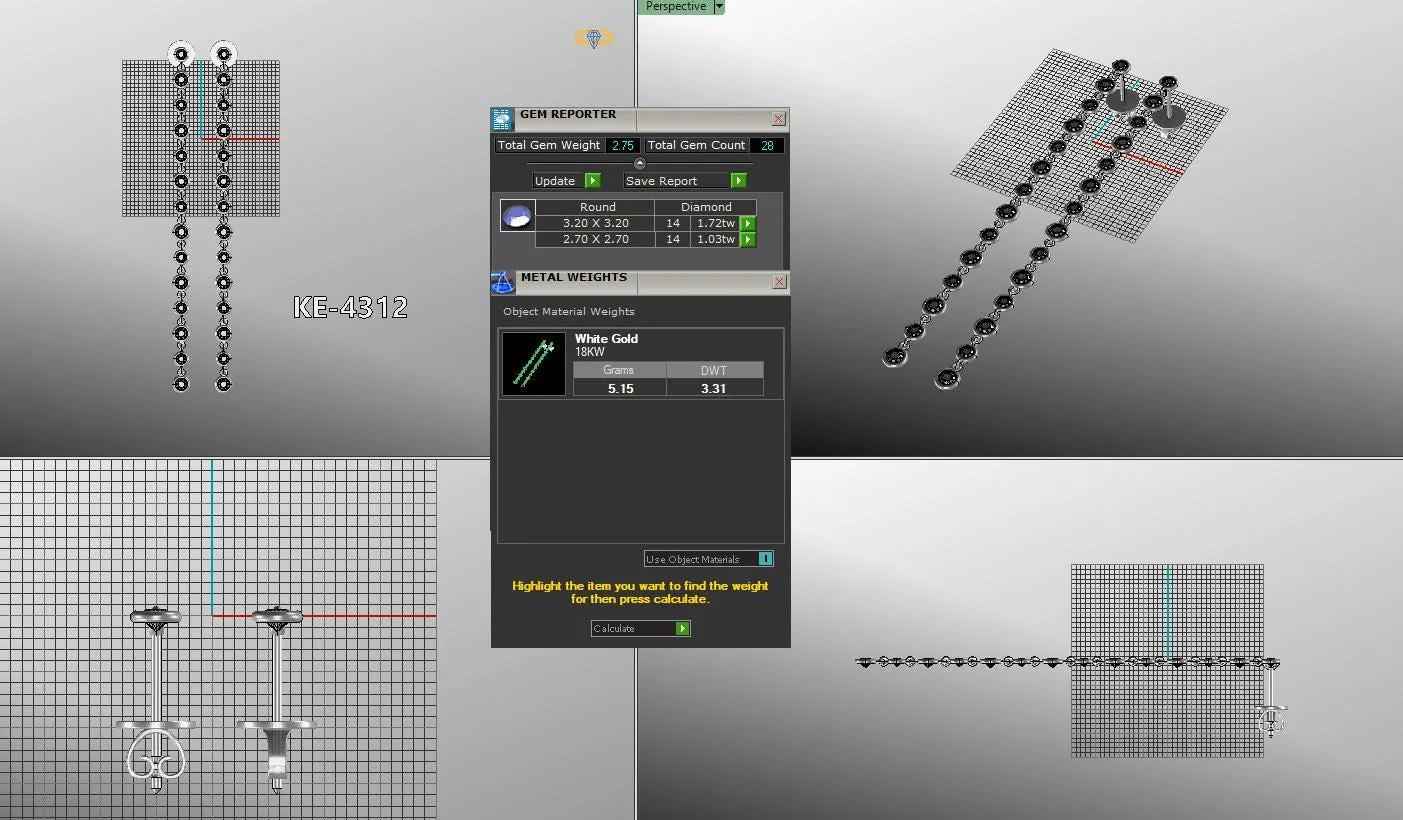Click the Total Gem Count value field

pos(767,145)
